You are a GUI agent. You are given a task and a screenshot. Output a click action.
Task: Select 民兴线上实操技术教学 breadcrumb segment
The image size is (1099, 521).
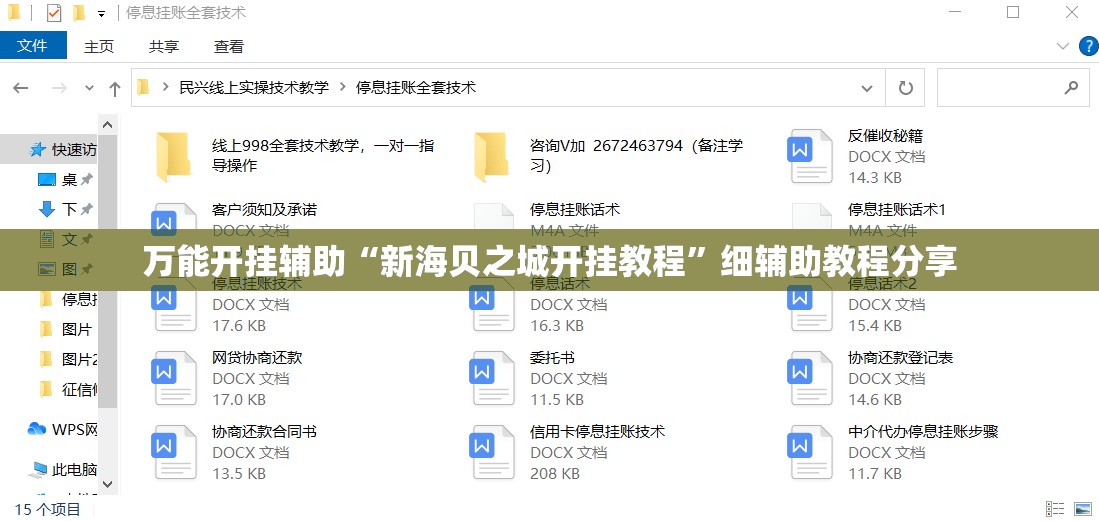pyautogui.click(x=254, y=88)
